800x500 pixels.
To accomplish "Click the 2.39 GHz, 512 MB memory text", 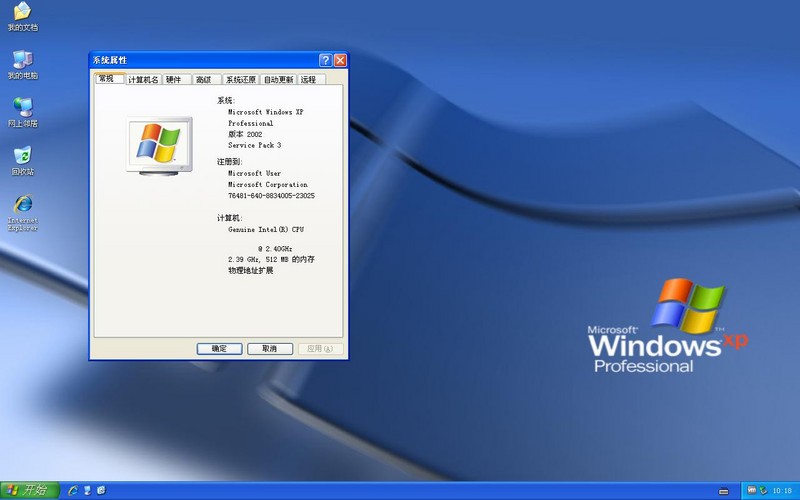I will 271,259.
